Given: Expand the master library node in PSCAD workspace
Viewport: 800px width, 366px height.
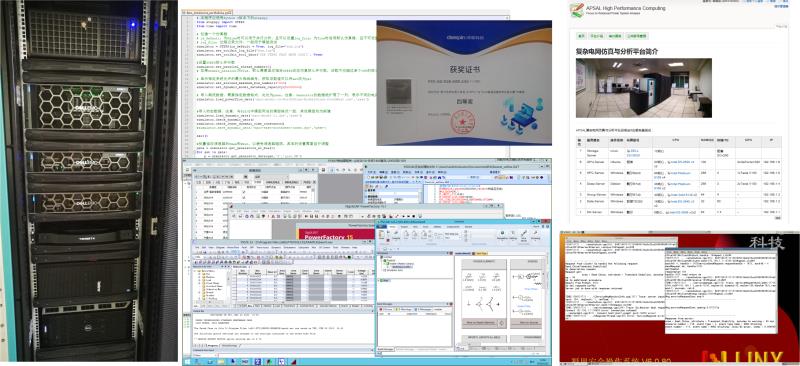Looking at the screenshot, I should coord(384,263).
